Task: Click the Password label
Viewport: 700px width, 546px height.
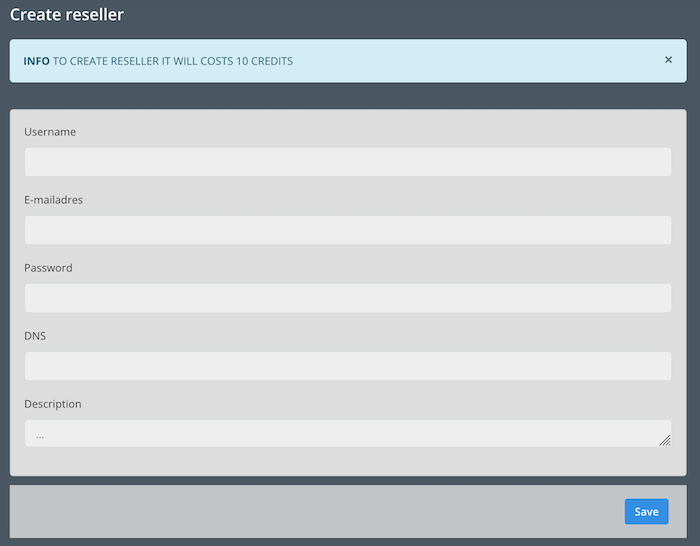Action: (x=48, y=268)
